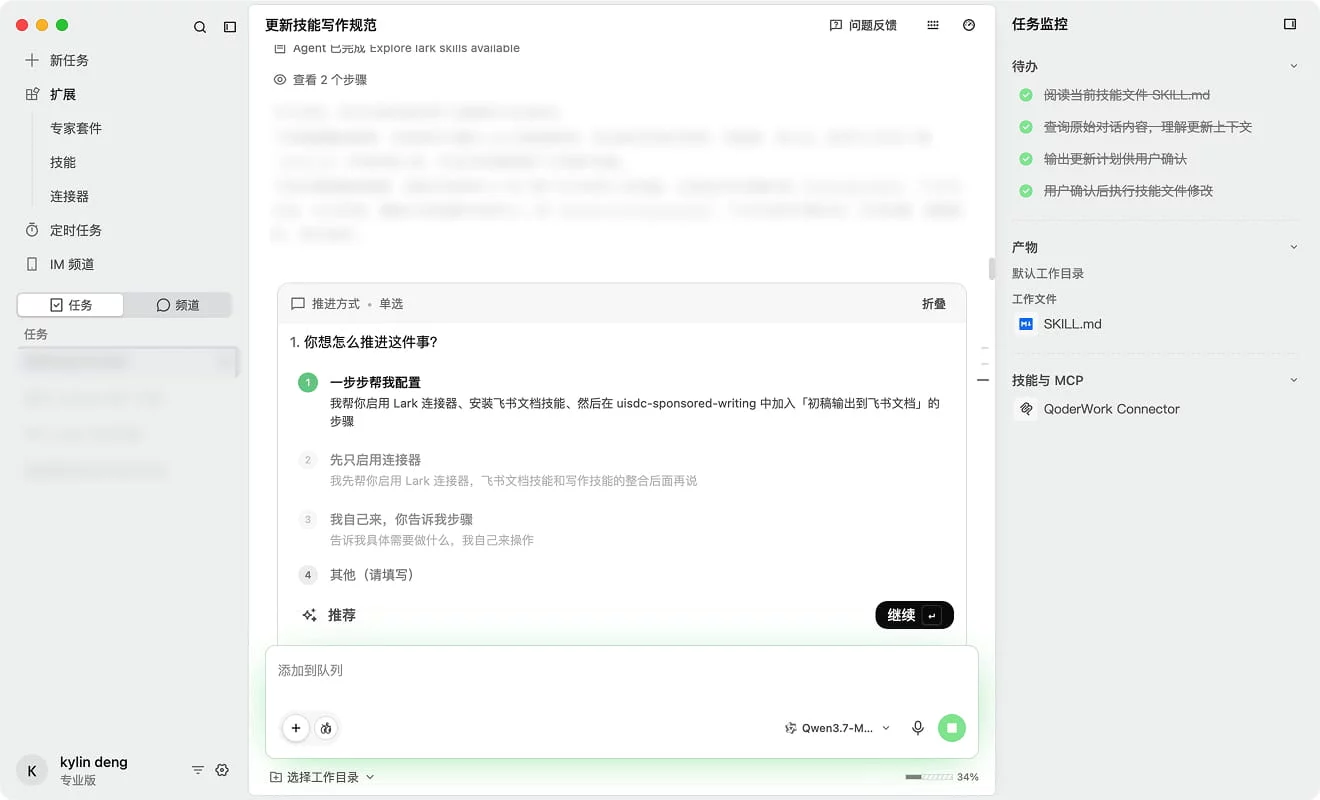Start a new task with 新任务

coord(69,60)
